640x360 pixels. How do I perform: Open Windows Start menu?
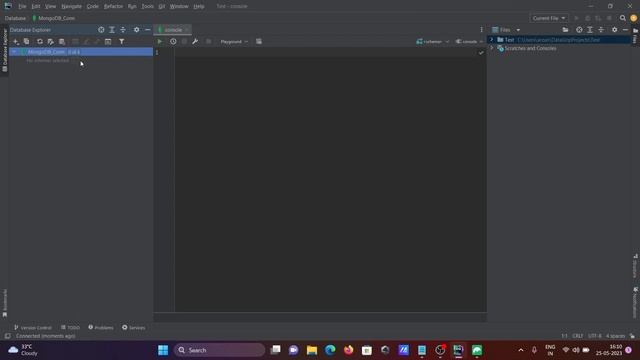pyautogui.click(x=163, y=350)
